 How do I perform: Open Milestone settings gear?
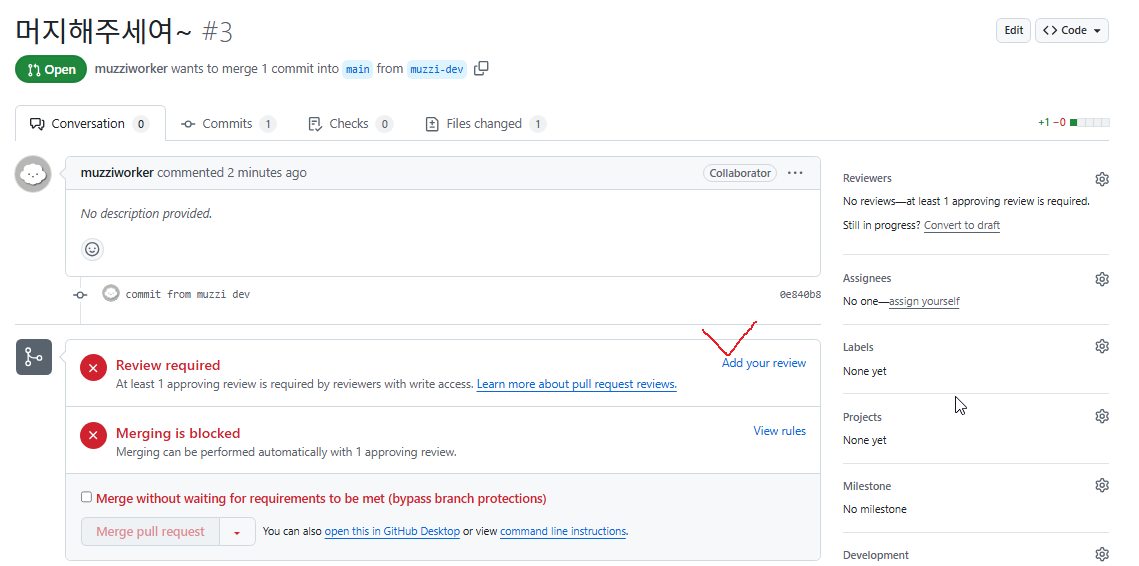(1101, 485)
